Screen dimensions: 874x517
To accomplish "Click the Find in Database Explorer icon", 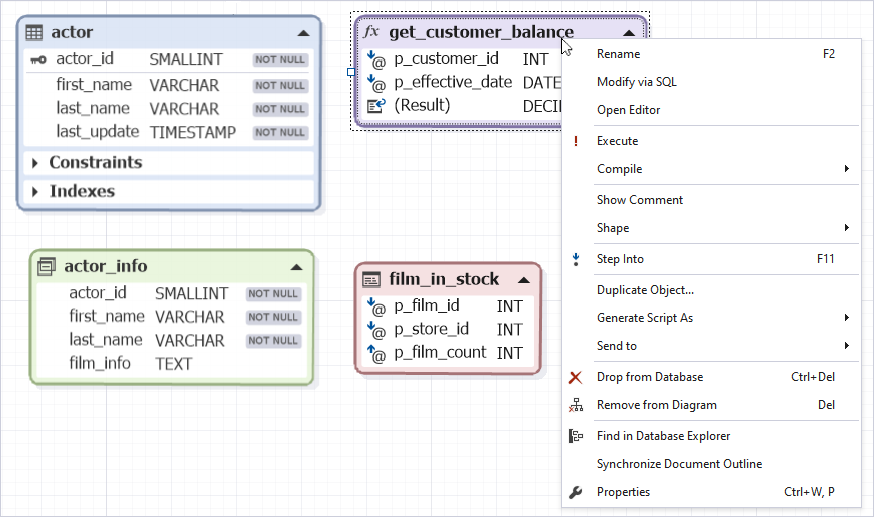I will pyautogui.click(x=575, y=436).
